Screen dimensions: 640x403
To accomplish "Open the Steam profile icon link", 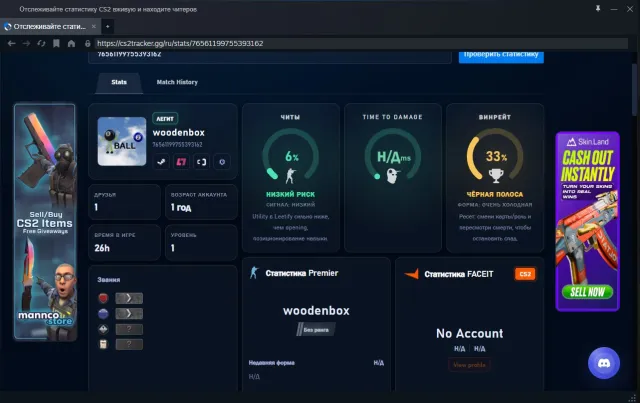I will 161,162.
